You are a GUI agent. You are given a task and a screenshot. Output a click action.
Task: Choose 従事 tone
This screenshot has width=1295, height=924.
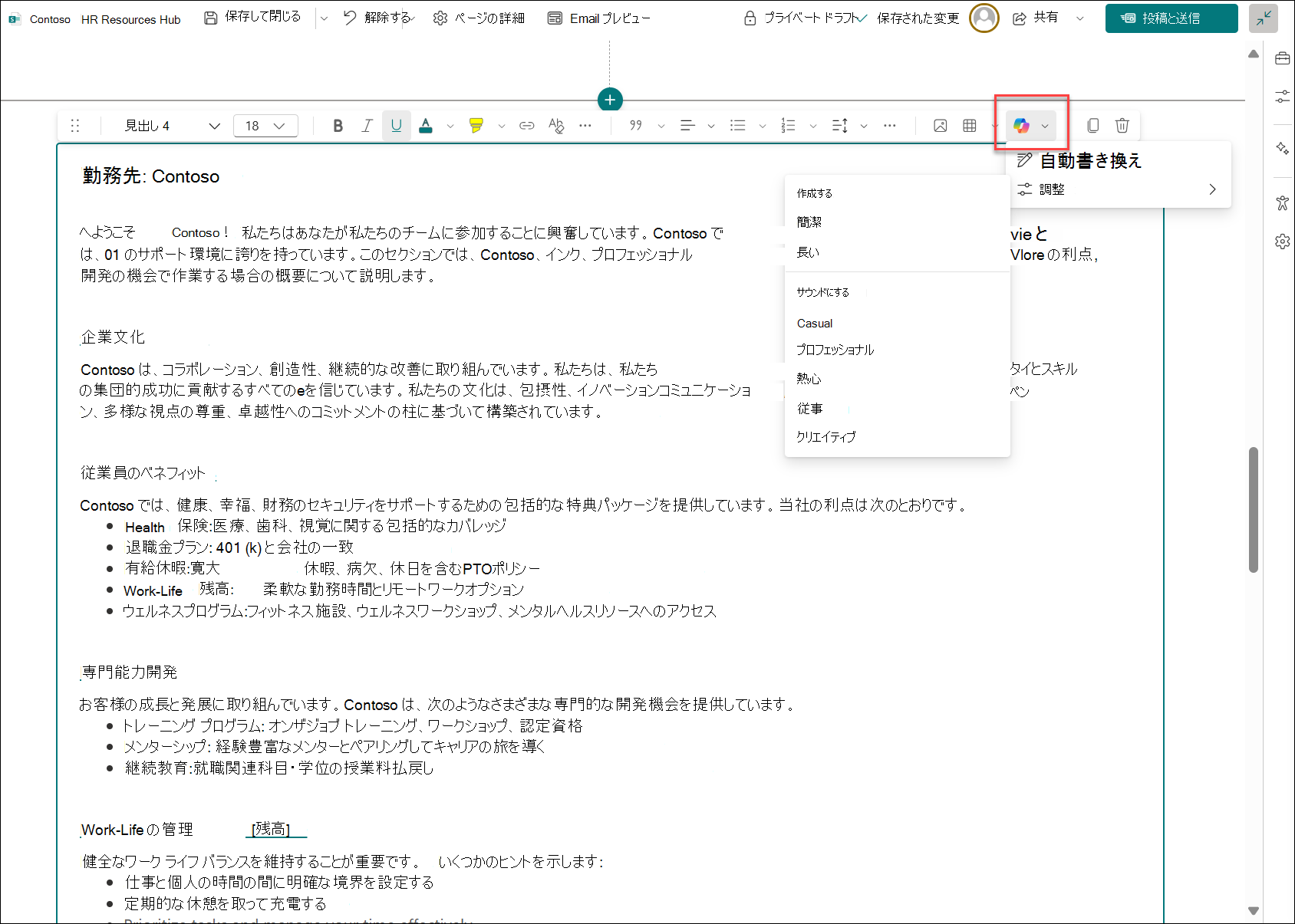(897, 409)
